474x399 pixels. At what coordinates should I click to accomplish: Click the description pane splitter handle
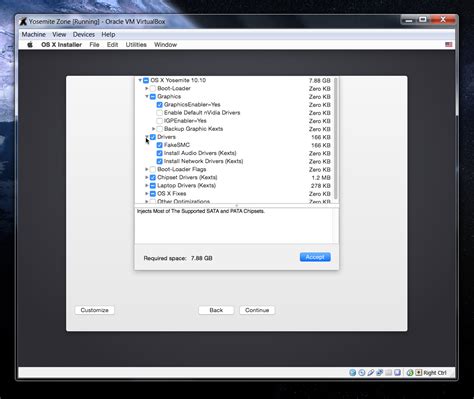[237, 206]
